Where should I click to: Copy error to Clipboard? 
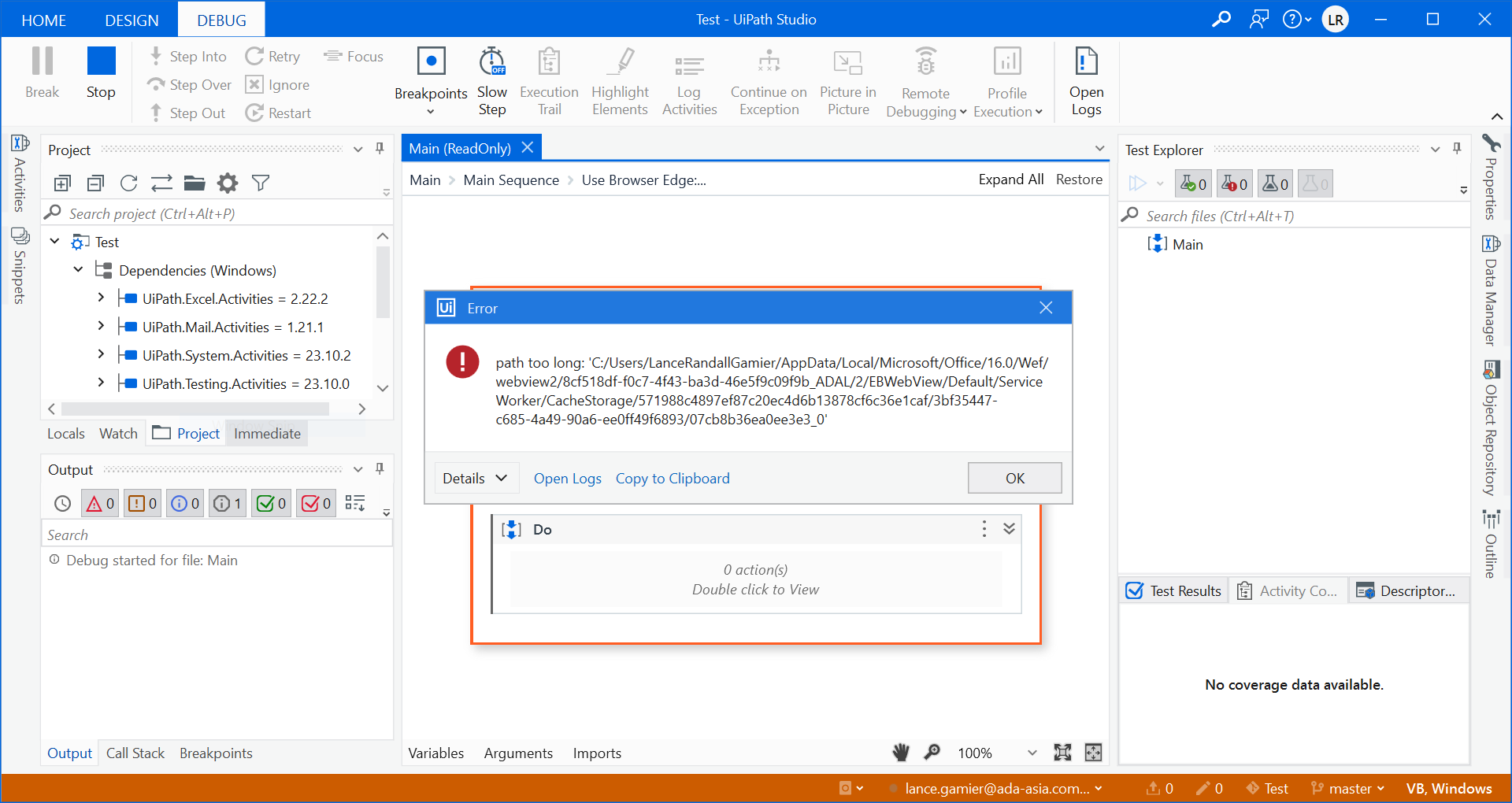point(673,478)
